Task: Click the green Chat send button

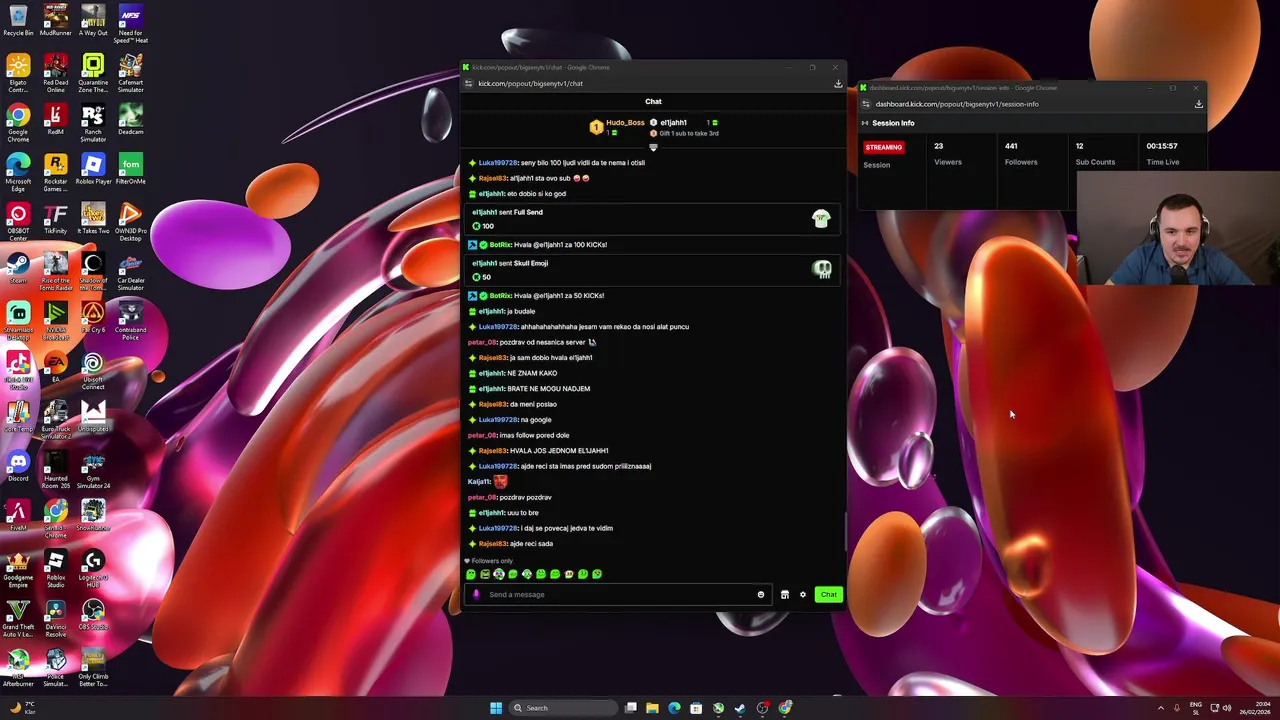Action: tap(828, 594)
